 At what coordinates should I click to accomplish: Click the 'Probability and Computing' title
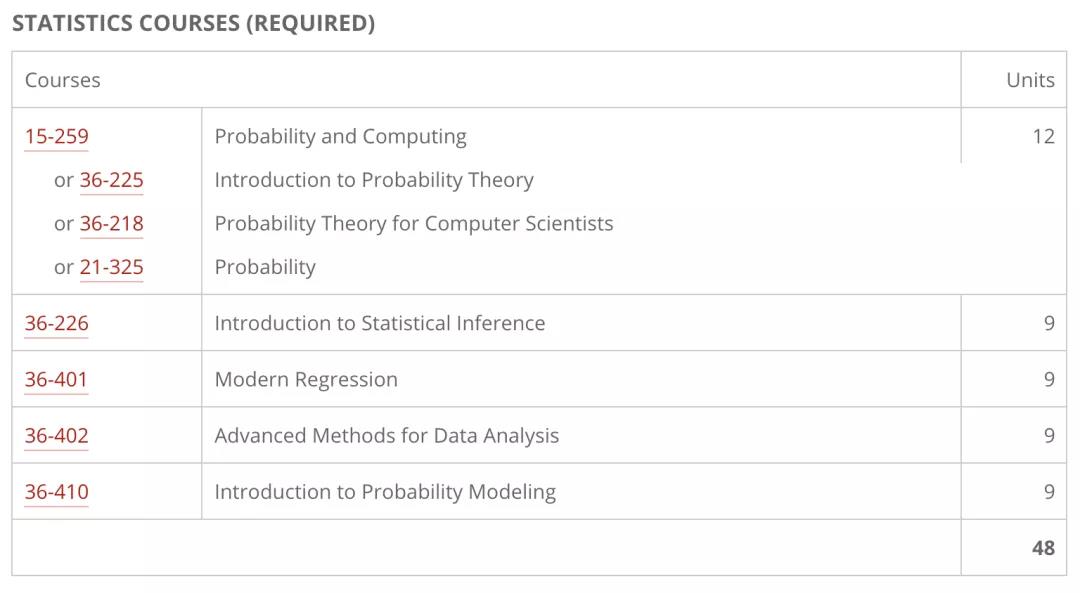pos(340,137)
